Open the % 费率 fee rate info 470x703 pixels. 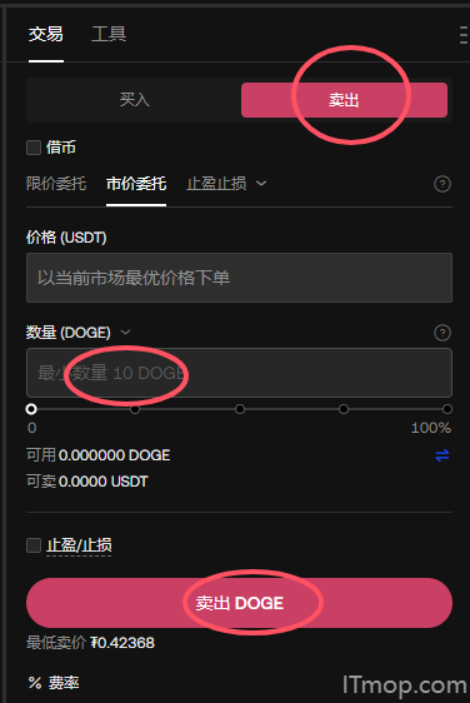[x=54, y=683]
